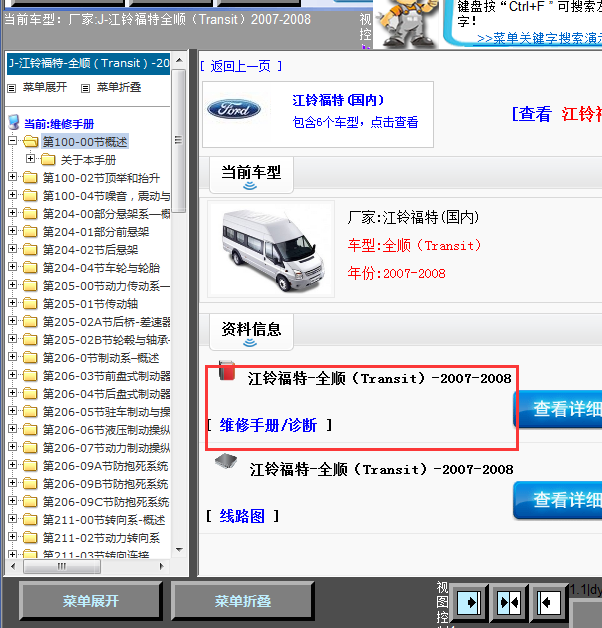Click 查看详细 button beside 线路图
This screenshot has width=602, height=628.
point(558,500)
